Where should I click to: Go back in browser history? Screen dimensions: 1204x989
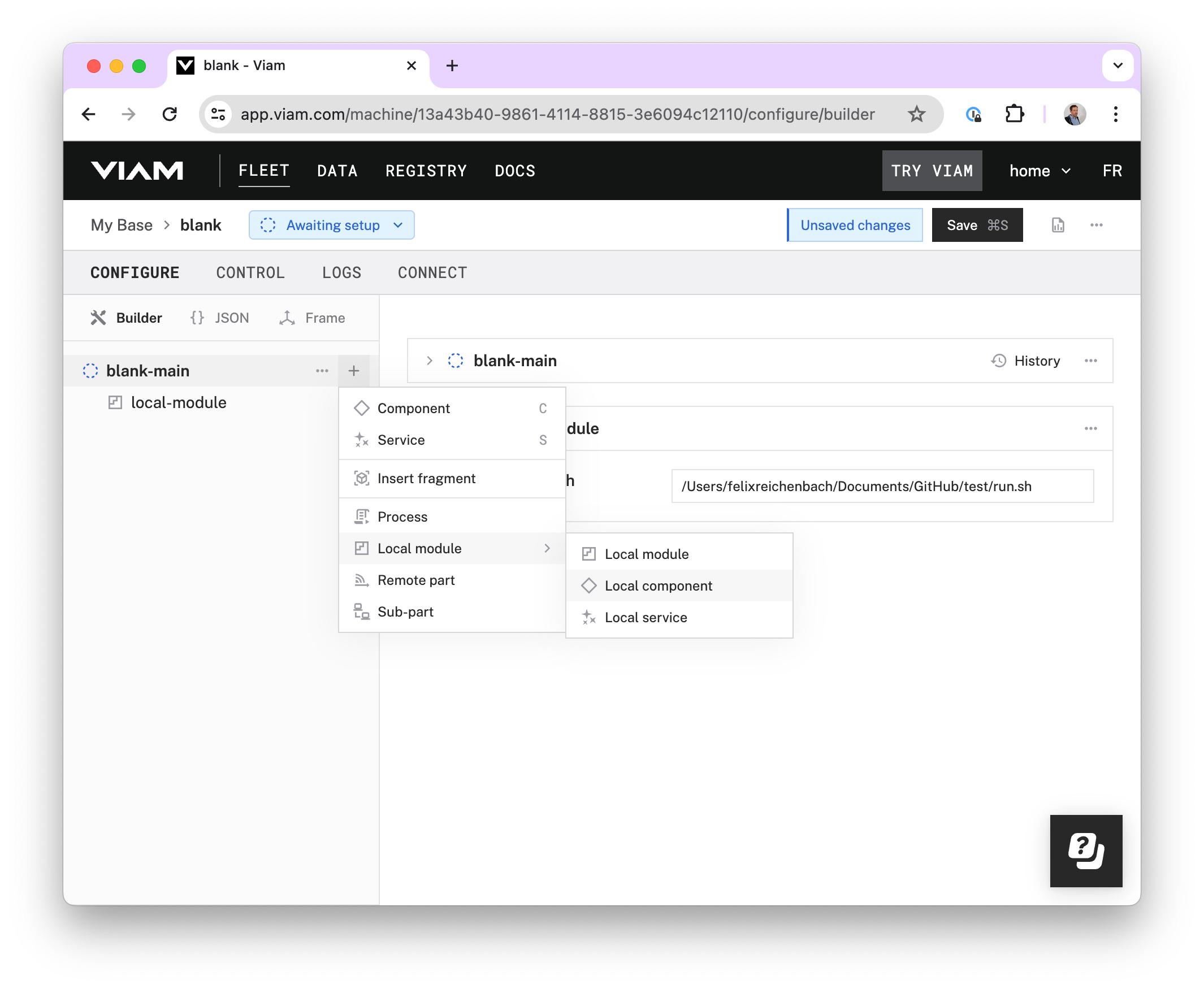coord(88,114)
